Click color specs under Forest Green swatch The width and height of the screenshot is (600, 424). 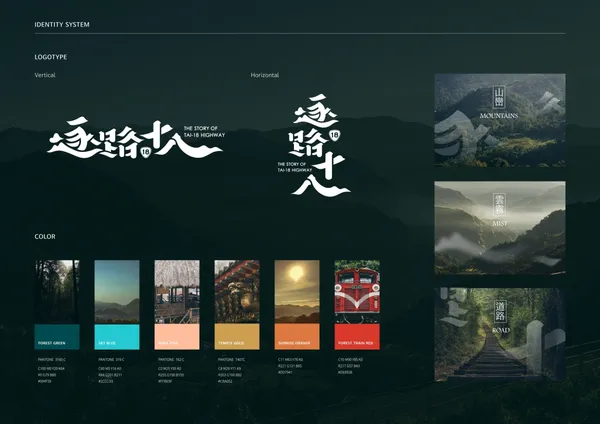pos(51,370)
